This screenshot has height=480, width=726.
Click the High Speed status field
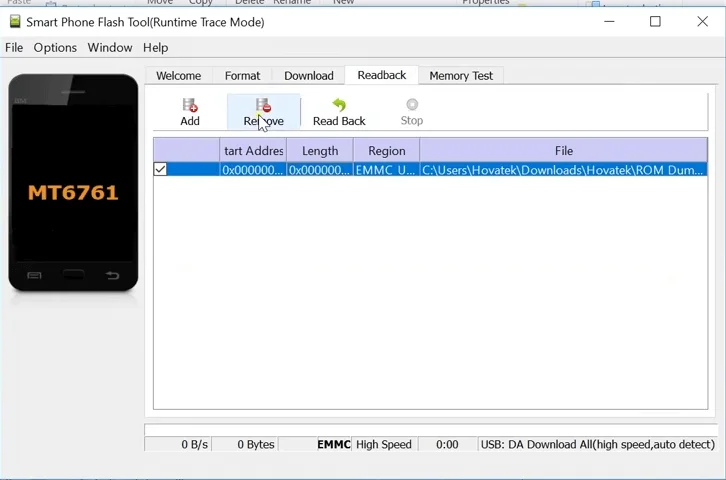click(384, 444)
